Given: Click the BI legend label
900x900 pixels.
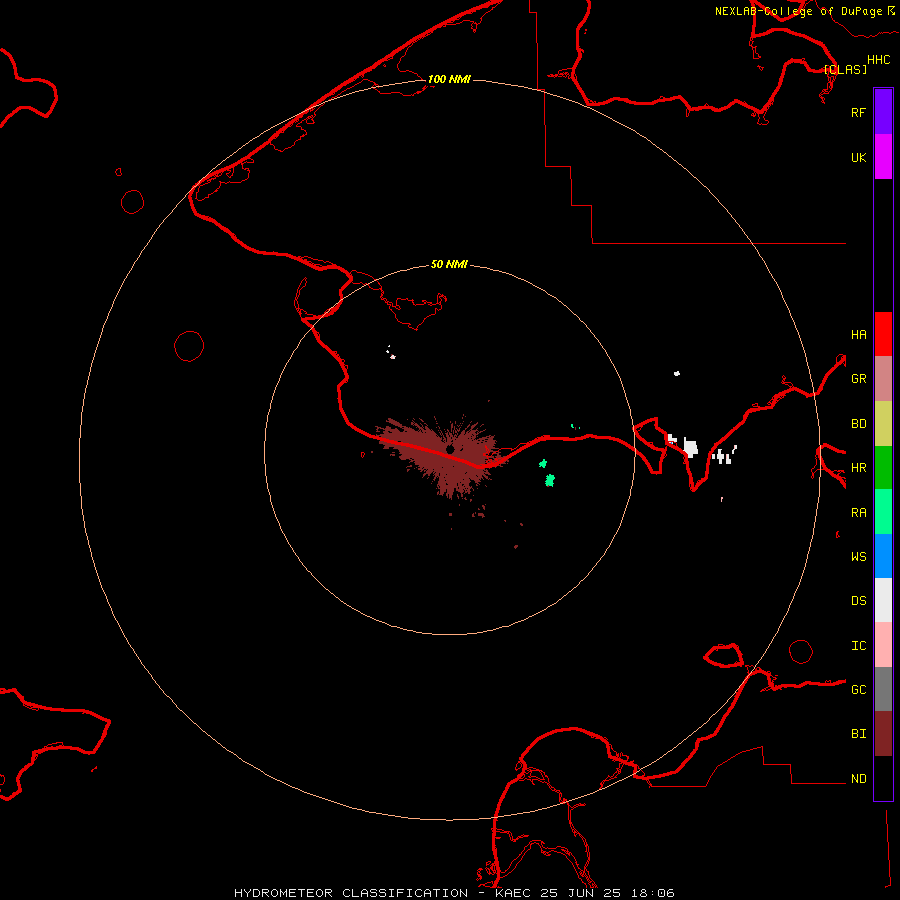Looking at the screenshot, I should [x=859, y=734].
